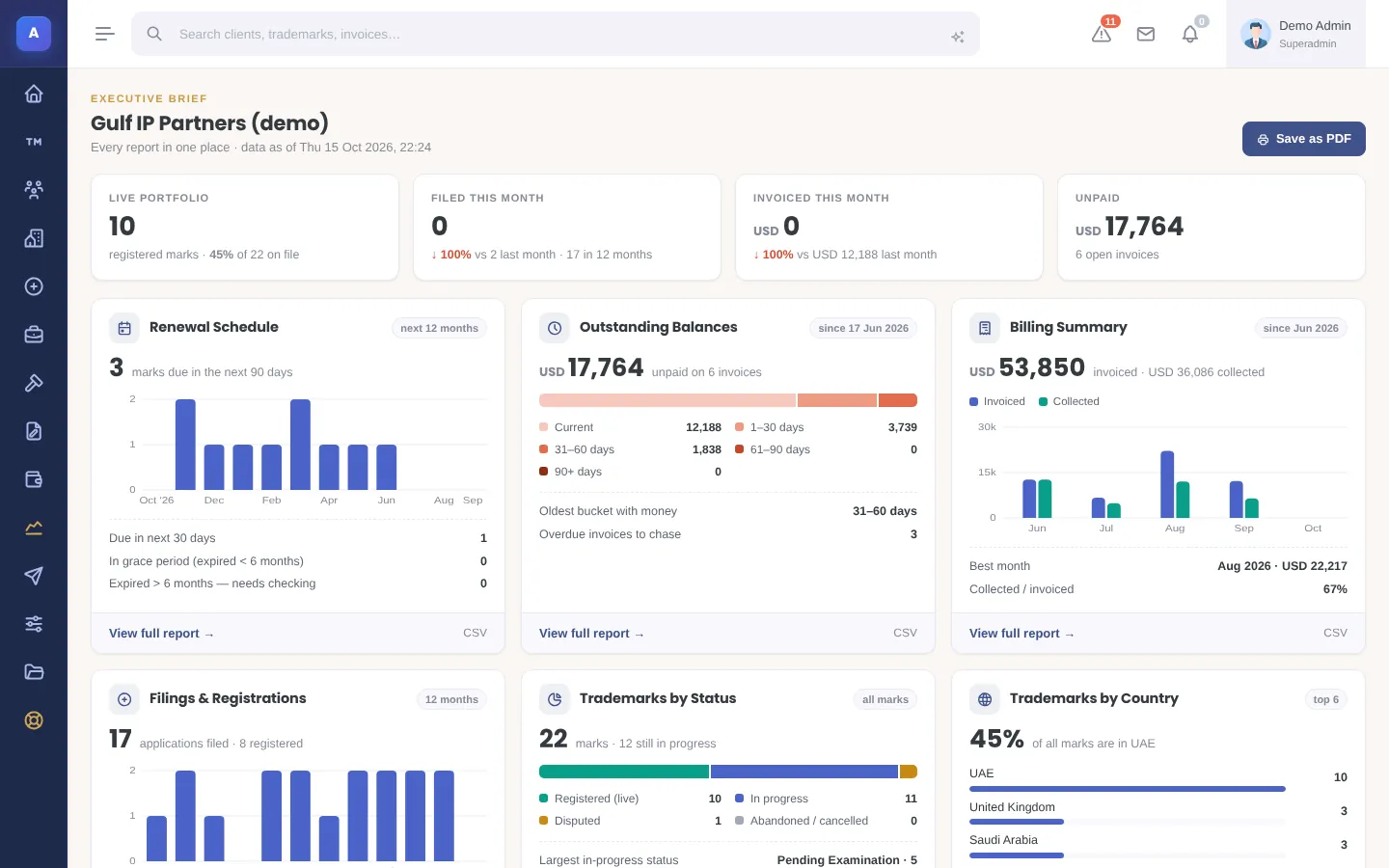Open the TM trademarks sidebar item

pos(34,142)
